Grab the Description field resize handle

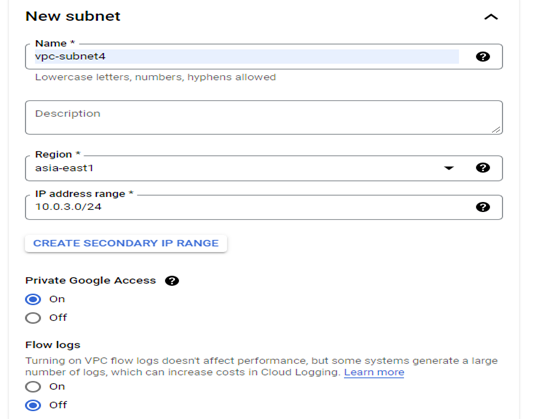coord(496,130)
